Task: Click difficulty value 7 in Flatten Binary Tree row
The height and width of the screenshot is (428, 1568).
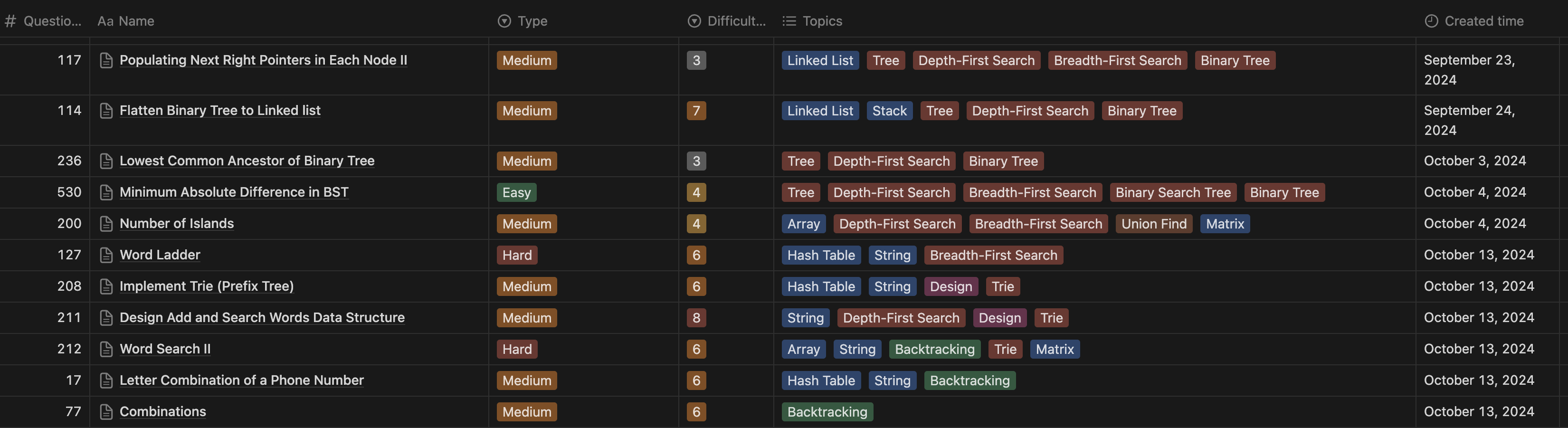Action: [696, 111]
